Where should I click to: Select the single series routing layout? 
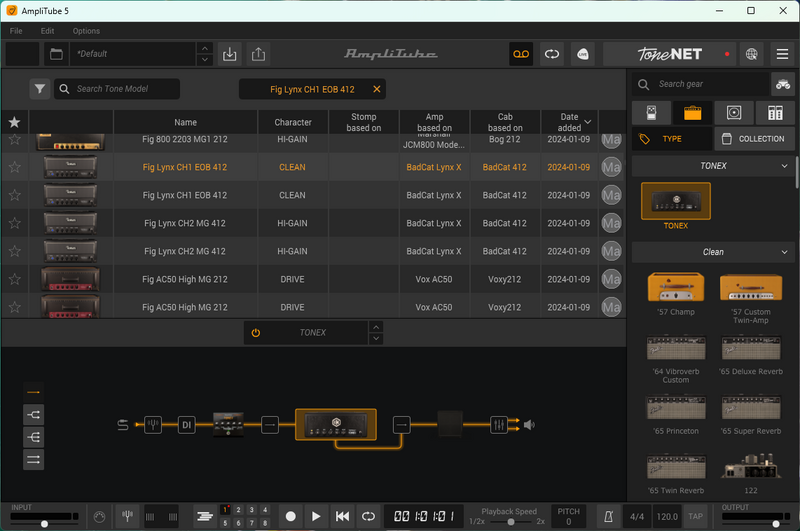click(x=33, y=392)
